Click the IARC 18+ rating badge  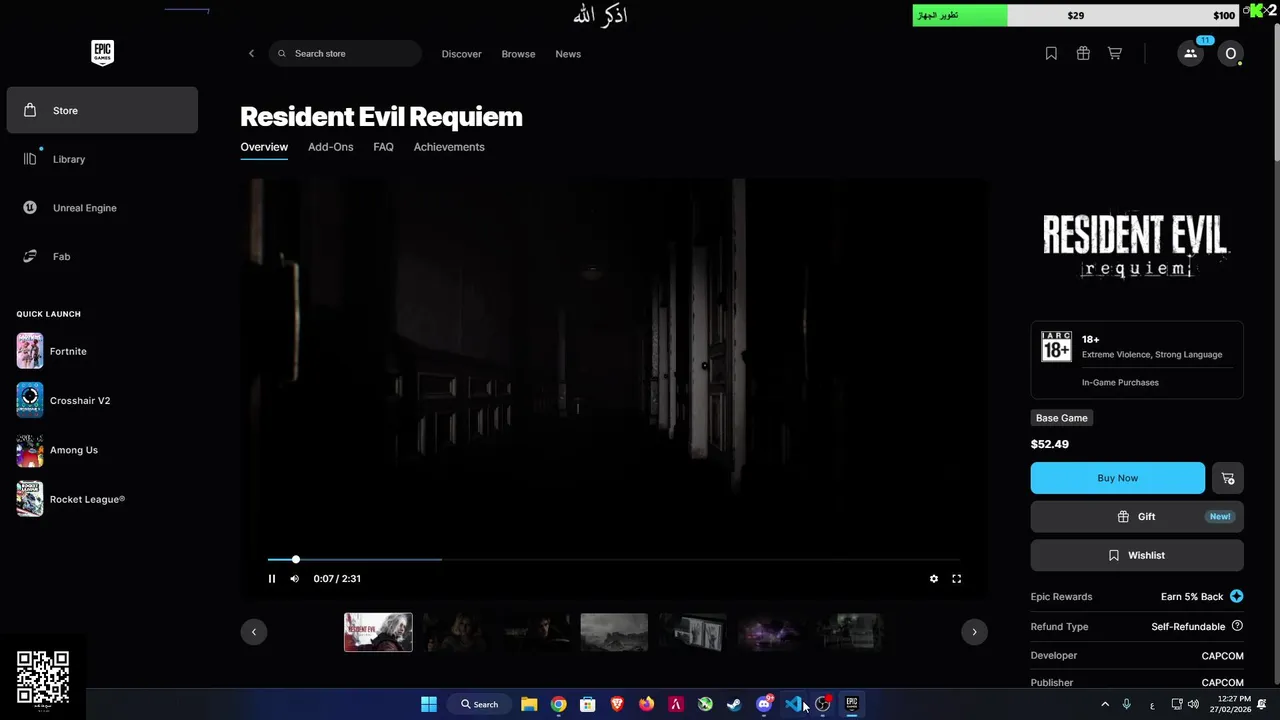(1056, 346)
